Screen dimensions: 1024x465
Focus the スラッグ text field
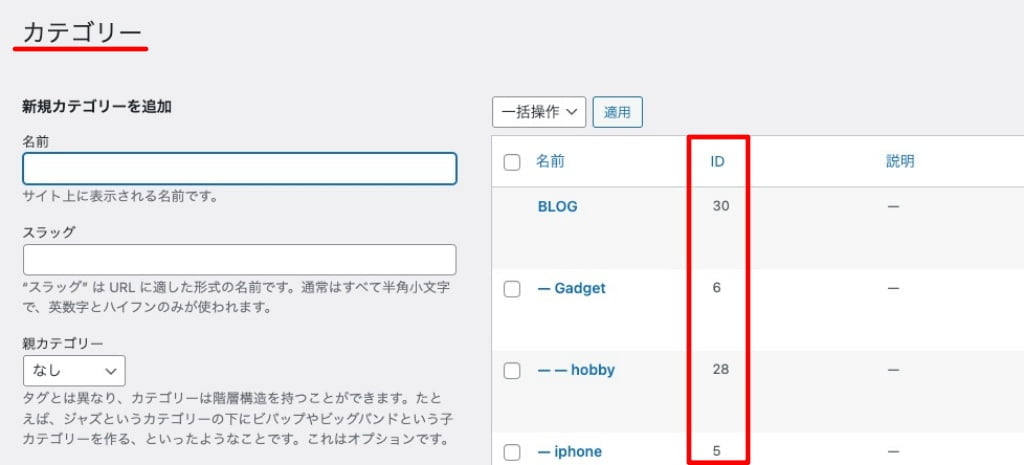pyautogui.click(x=240, y=259)
